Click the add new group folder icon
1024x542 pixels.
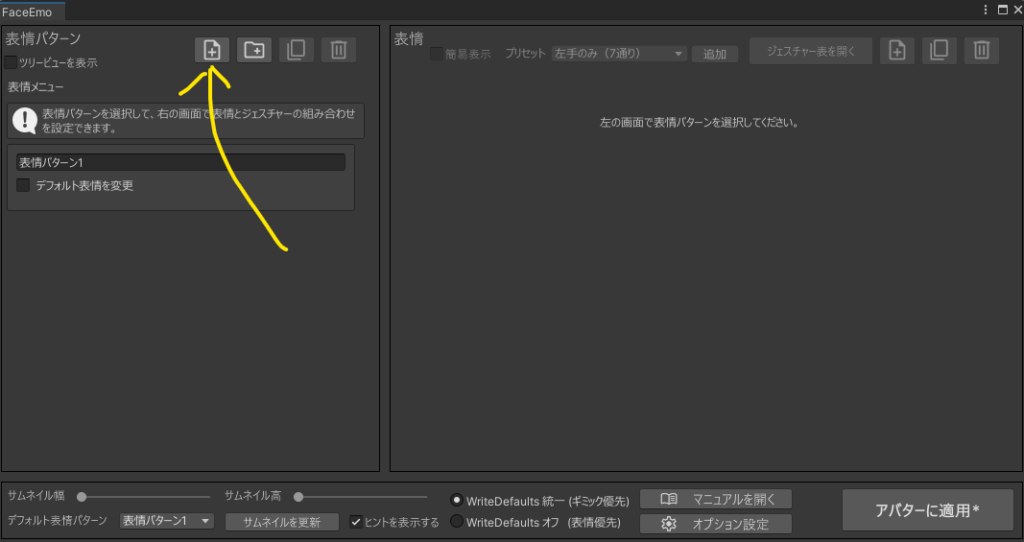pyautogui.click(x=254, y=50)
